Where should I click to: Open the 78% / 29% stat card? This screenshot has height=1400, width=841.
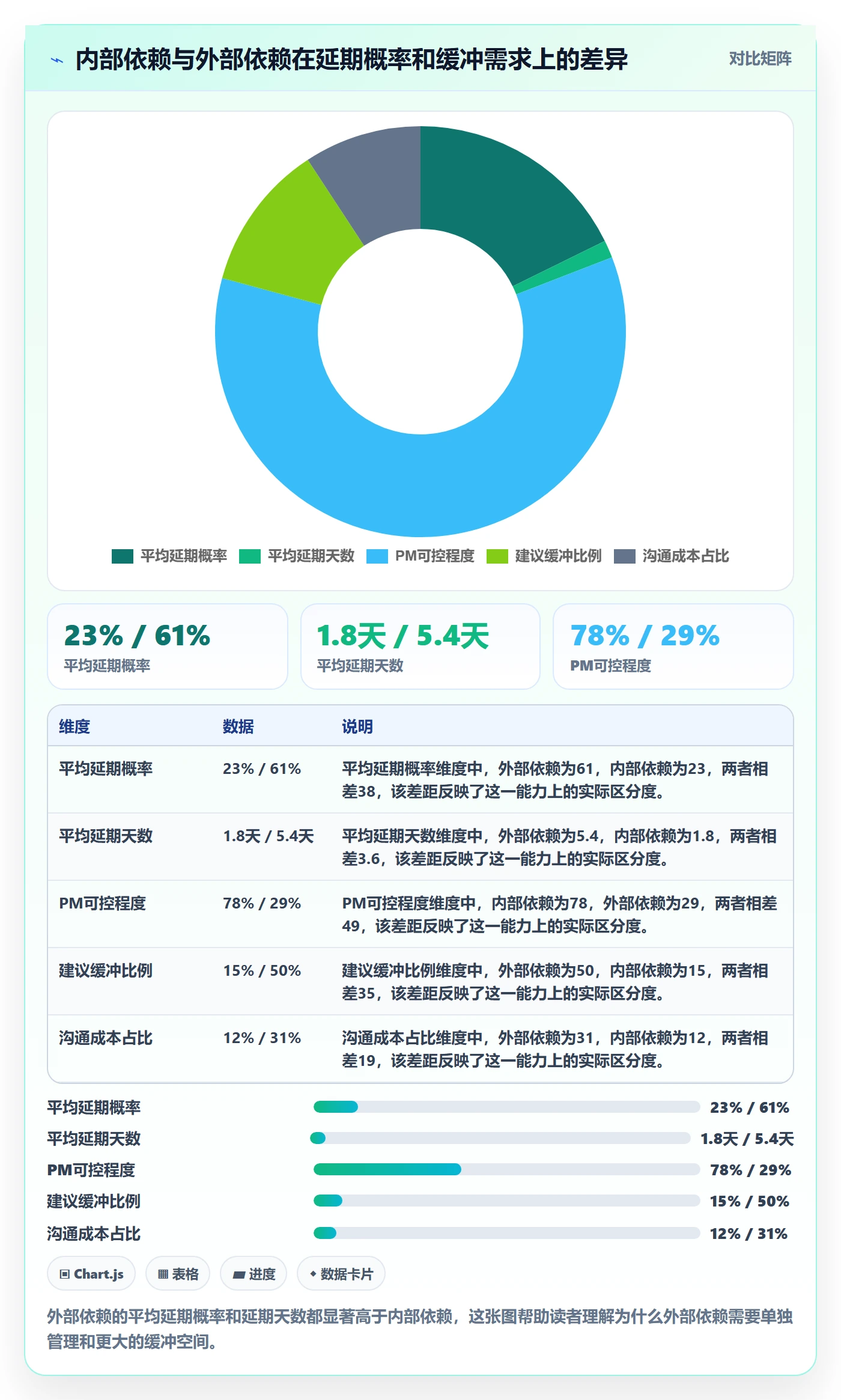tap(673, 647)
